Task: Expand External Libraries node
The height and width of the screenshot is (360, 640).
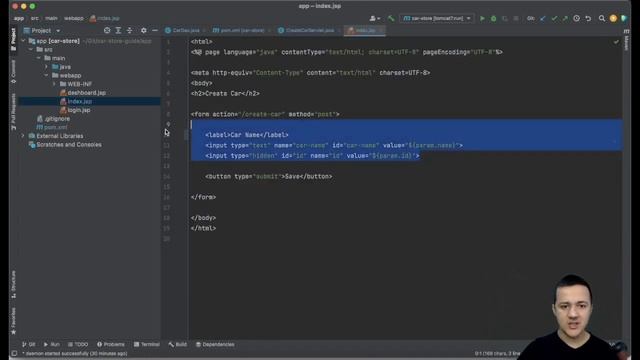Action: click(x=23, y=136)
